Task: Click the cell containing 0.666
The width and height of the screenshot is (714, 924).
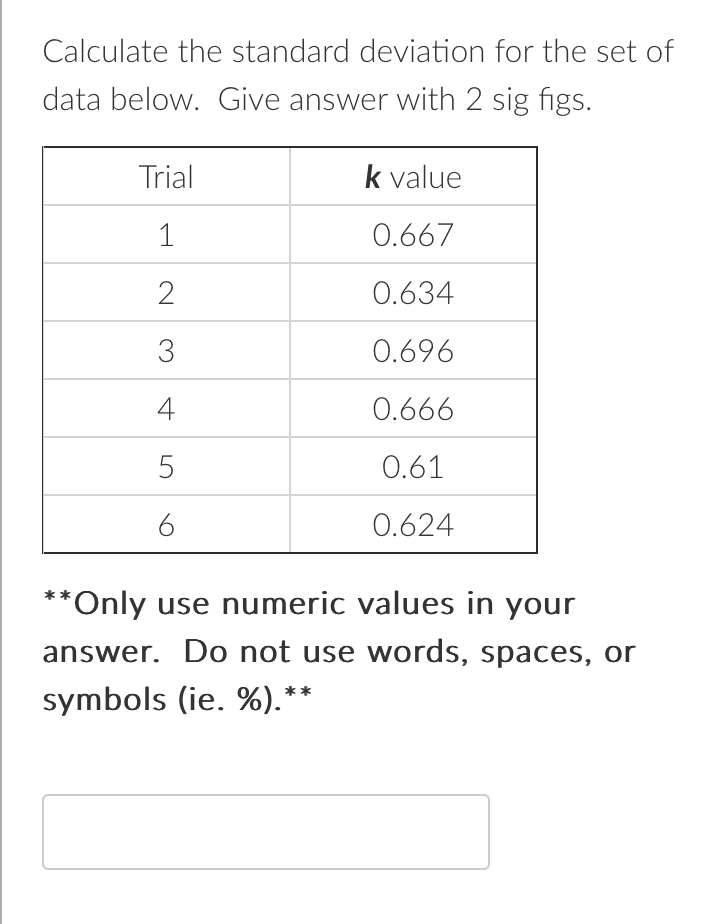Action: [413, 409]
